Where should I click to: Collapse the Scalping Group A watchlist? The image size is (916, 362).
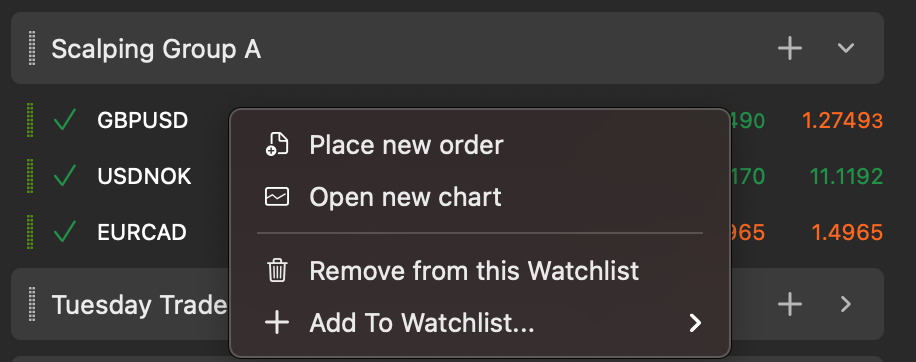[x=846, y=48]
